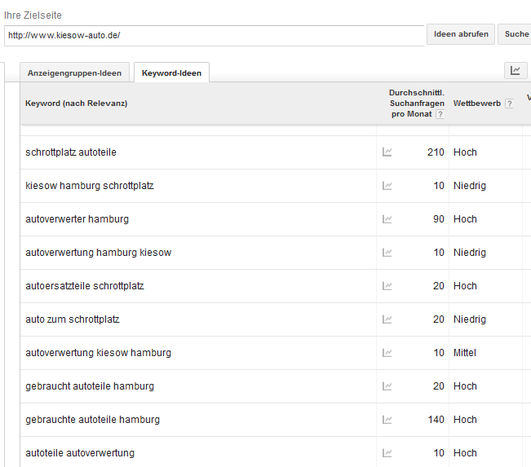Focus the Zielseite URL input field
The width and height of the screenshot is (531, 467).
point(214,35)
